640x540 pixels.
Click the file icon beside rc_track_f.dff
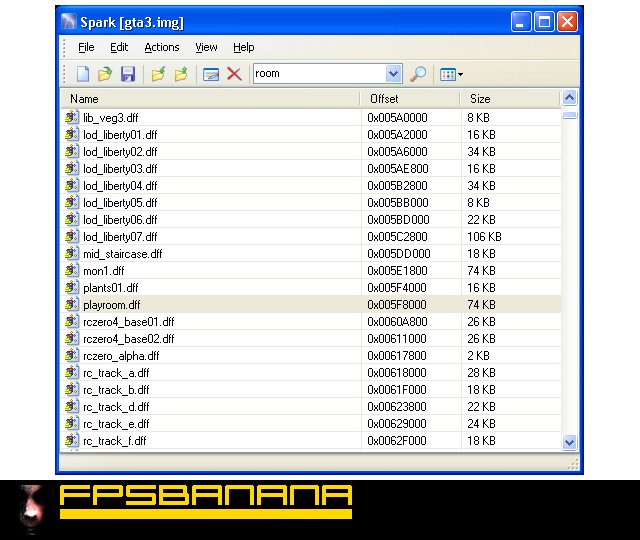point(72,440)
